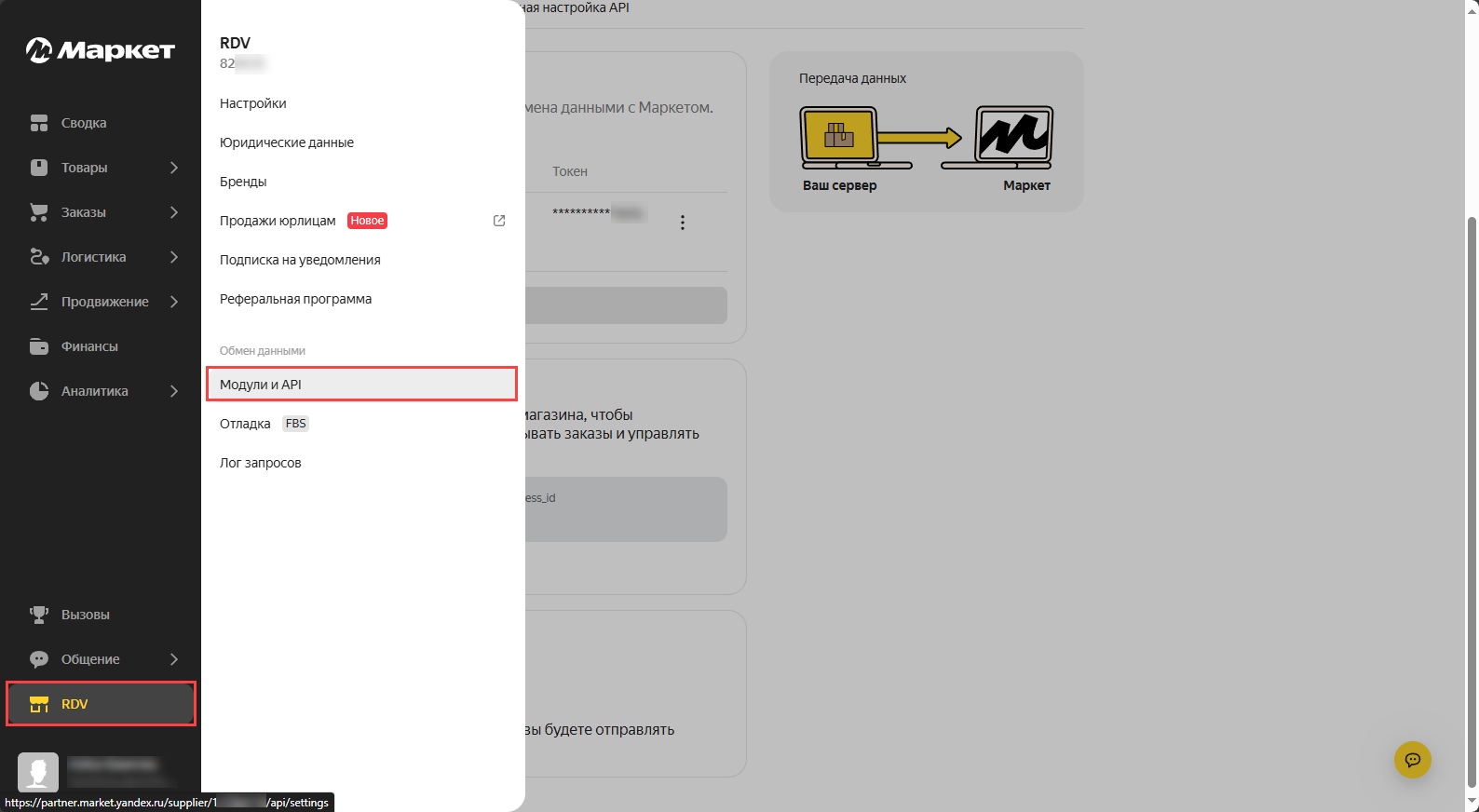The width and height of the screenshot is (1479, 812).
Task: Click the masked token value
Action: 598,213
